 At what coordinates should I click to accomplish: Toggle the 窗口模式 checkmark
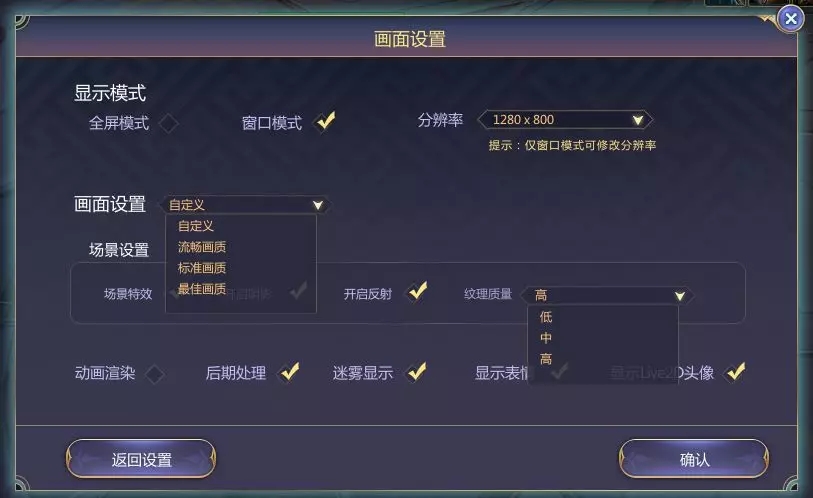tap(325, 122)
